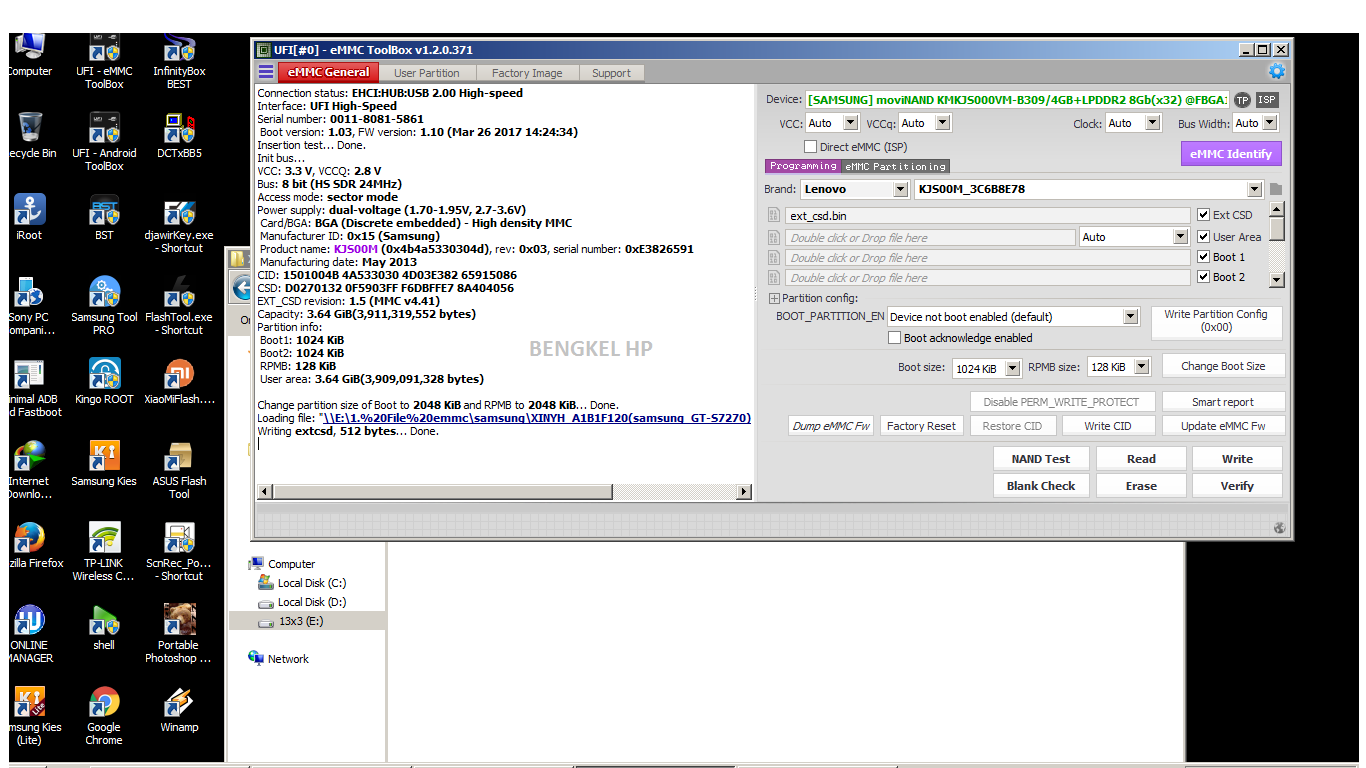Viewport: 1366px width, 768px height.
Task: Switch to the User Partition tab
Action: point(427,72)
